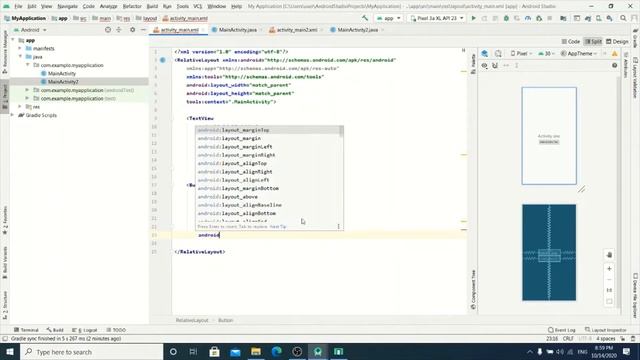
Task: Open the AppTheme dropdown
Action: click(x=579, y=53)
